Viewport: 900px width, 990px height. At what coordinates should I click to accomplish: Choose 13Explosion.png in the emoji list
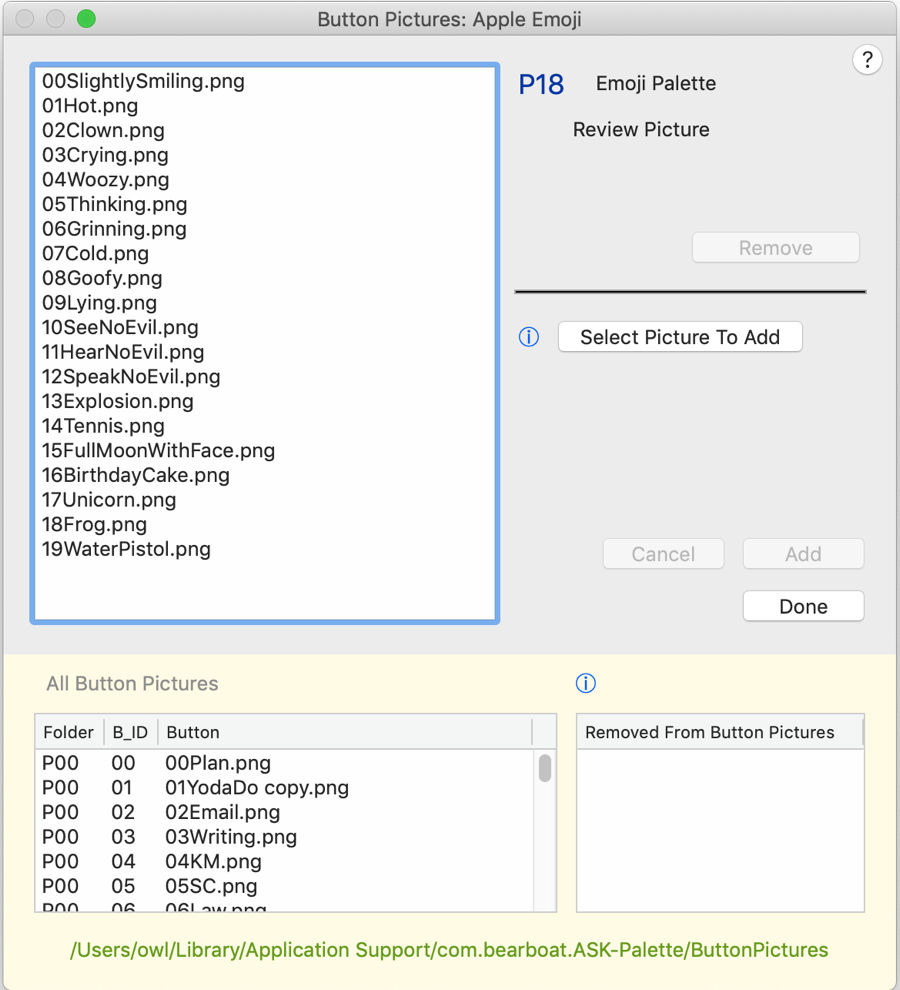click(118, 401)
